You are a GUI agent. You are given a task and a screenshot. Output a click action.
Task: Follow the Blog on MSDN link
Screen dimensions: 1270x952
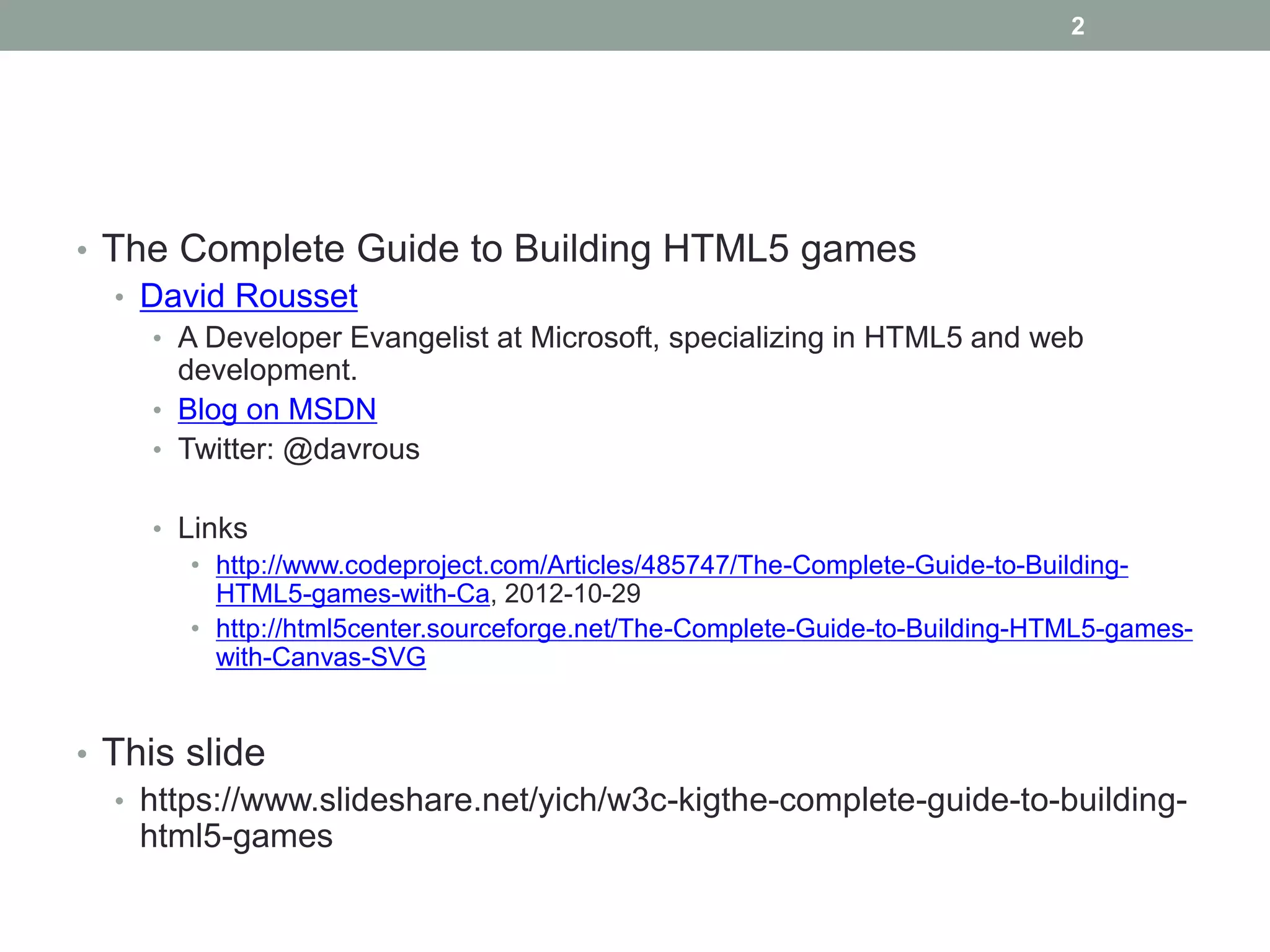click(277, 410)
